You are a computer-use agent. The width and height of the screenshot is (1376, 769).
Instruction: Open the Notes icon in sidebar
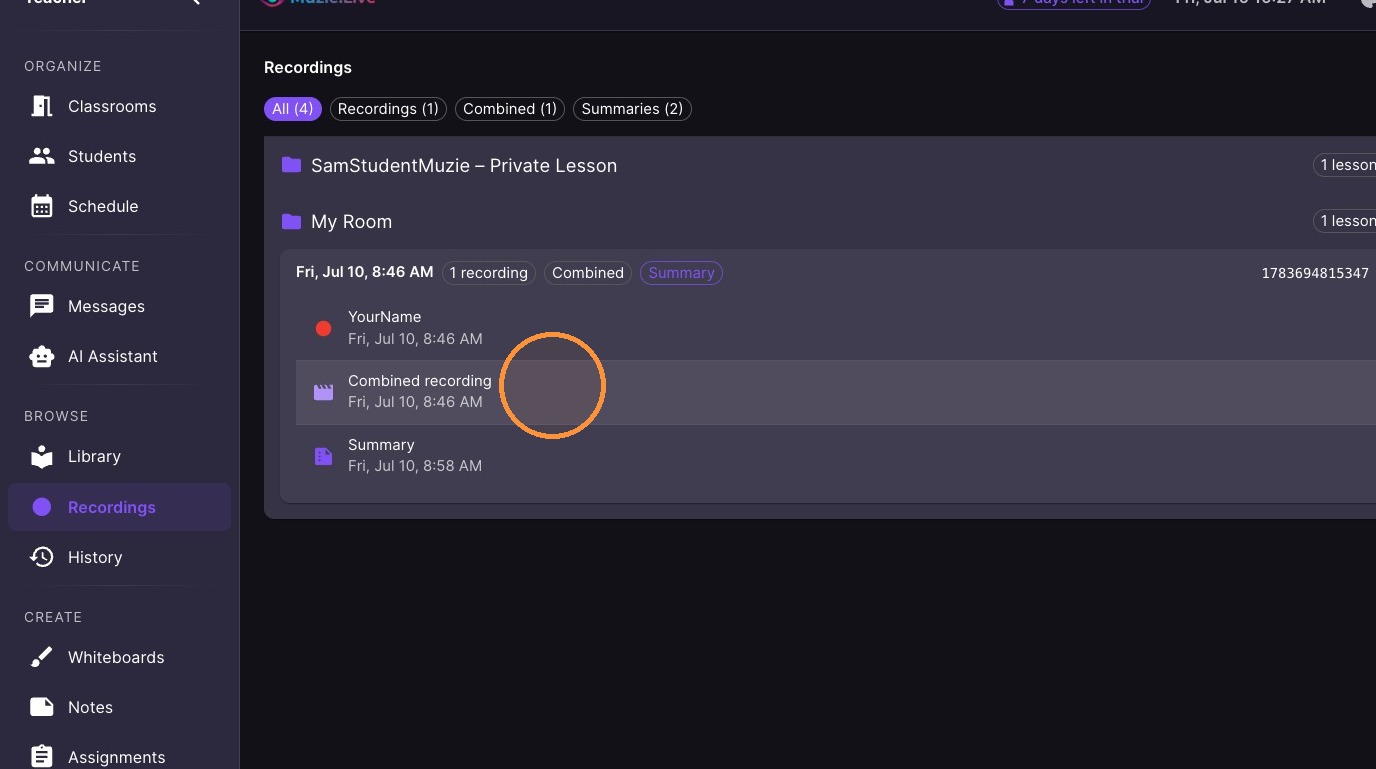point(42,707)
